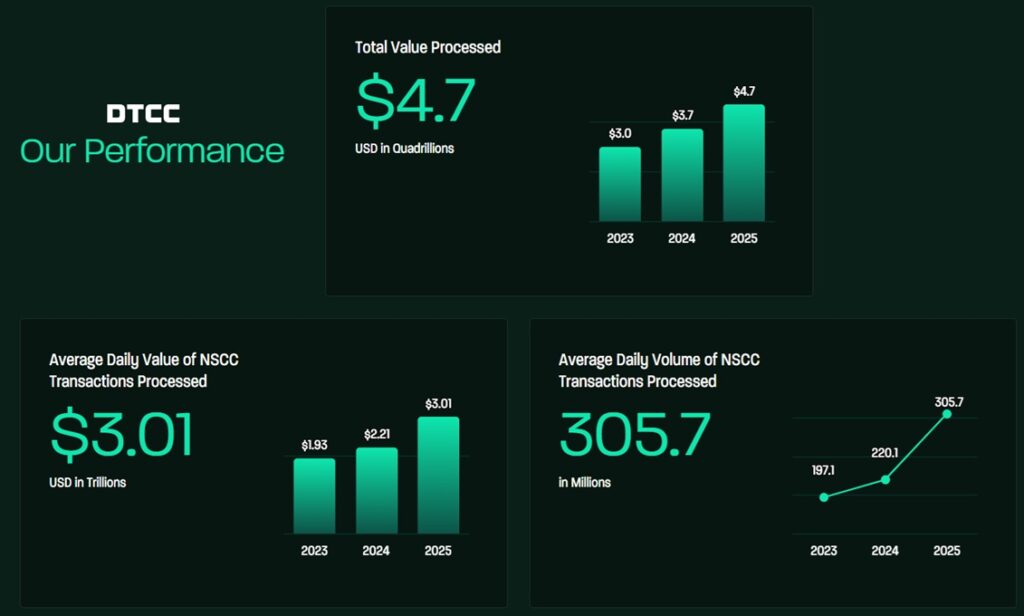Image resolution: width=1024 pixels, height=616 pixels.
Task: Click the $1.93 bar in Daily Value chart
Action: pos(314,496)
